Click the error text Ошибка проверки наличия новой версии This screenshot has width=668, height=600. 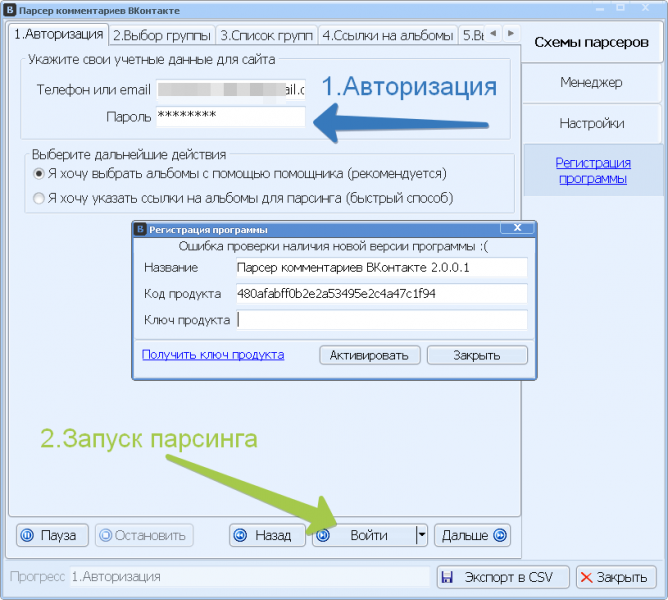[x=333, y=246]
